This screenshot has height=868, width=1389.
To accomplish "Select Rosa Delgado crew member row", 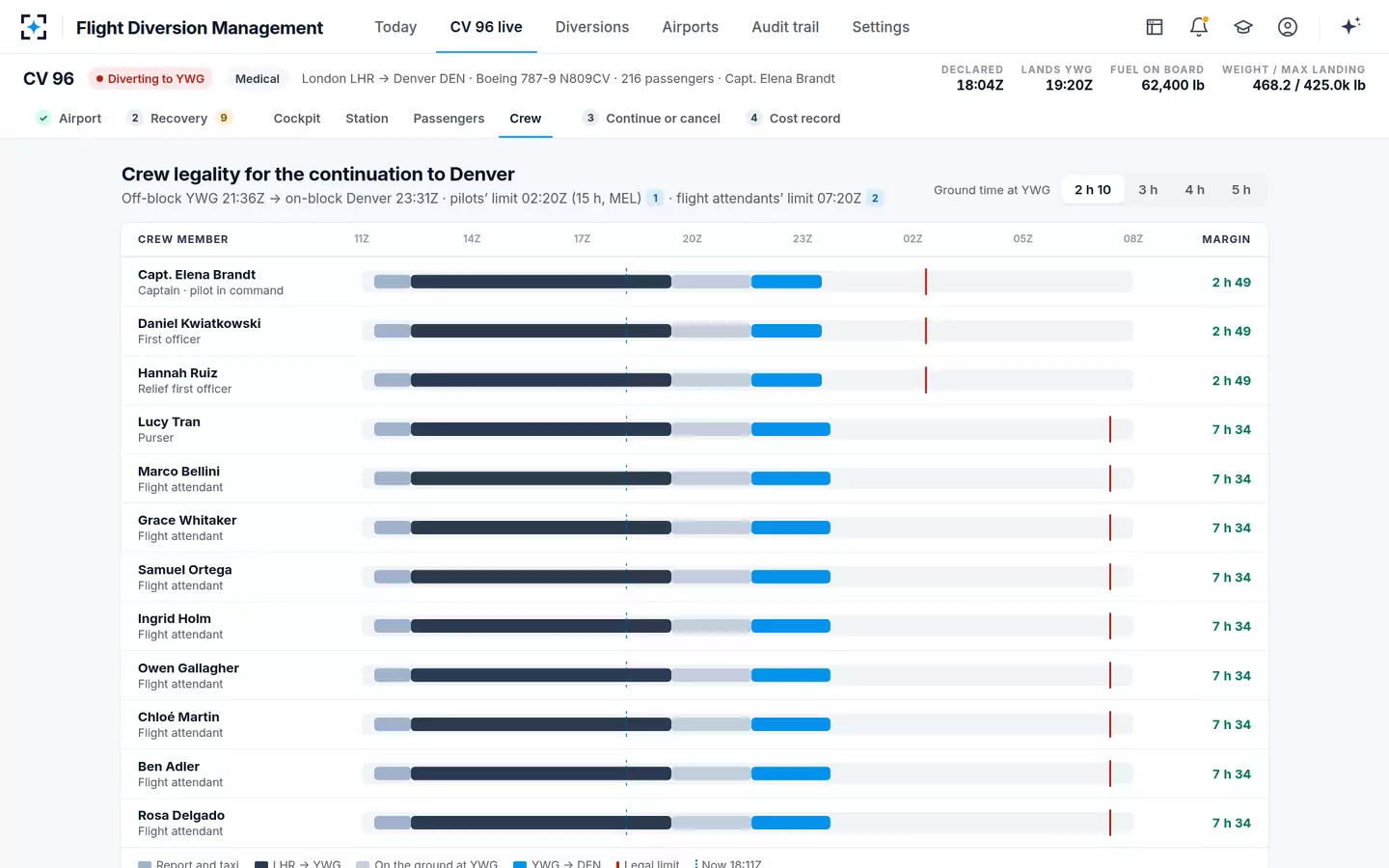I will (694, 823).
